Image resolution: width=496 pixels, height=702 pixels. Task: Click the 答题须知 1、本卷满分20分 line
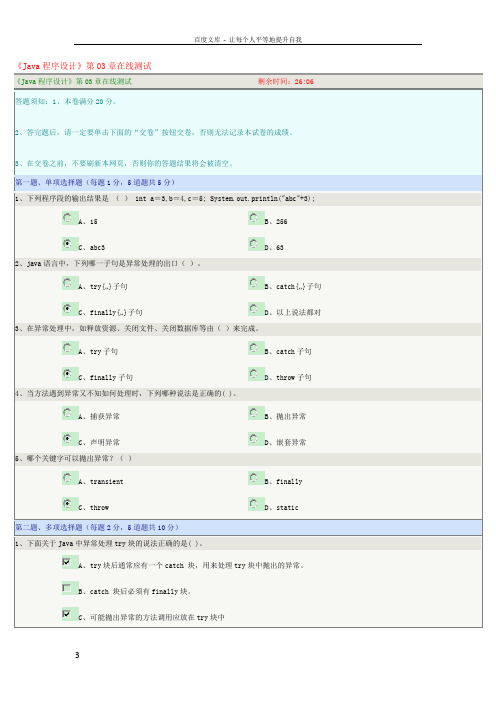coord(66,102)
